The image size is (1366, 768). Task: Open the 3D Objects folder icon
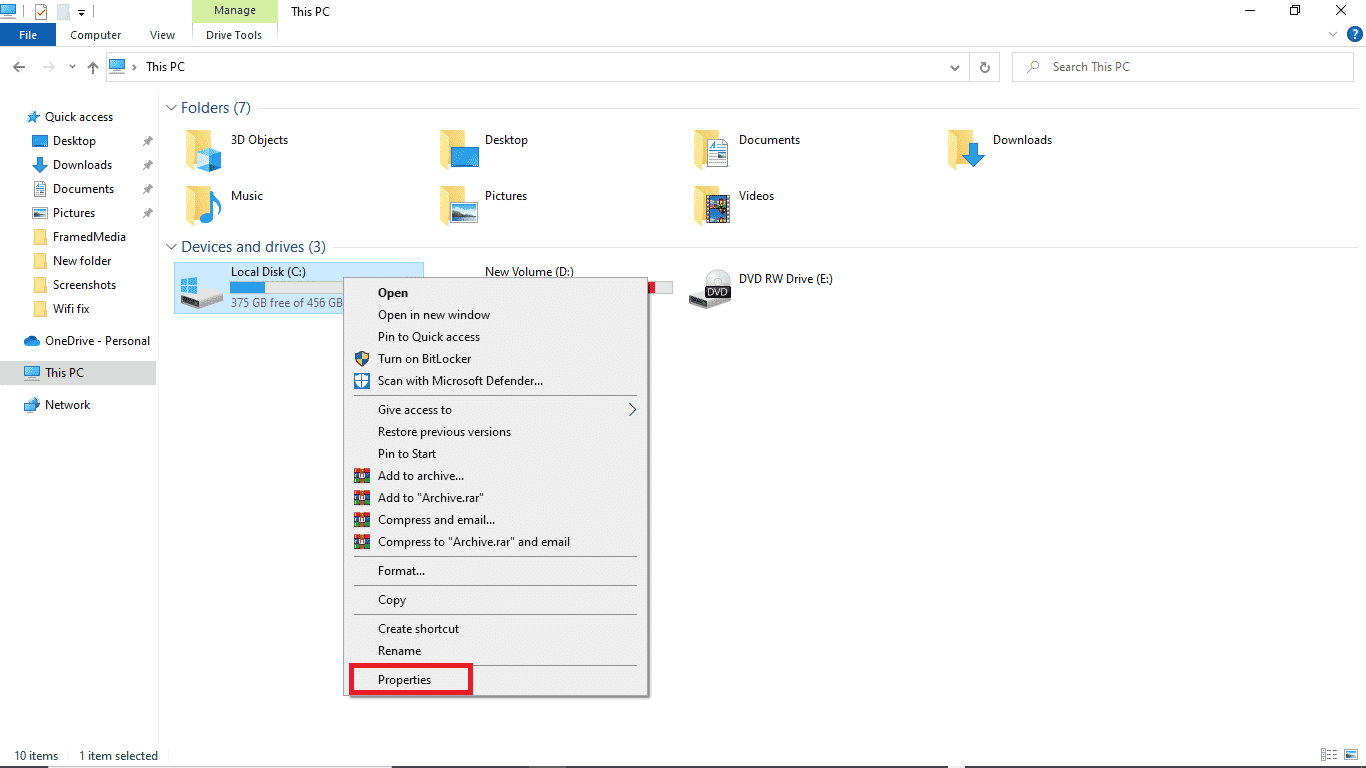[203, 150]
